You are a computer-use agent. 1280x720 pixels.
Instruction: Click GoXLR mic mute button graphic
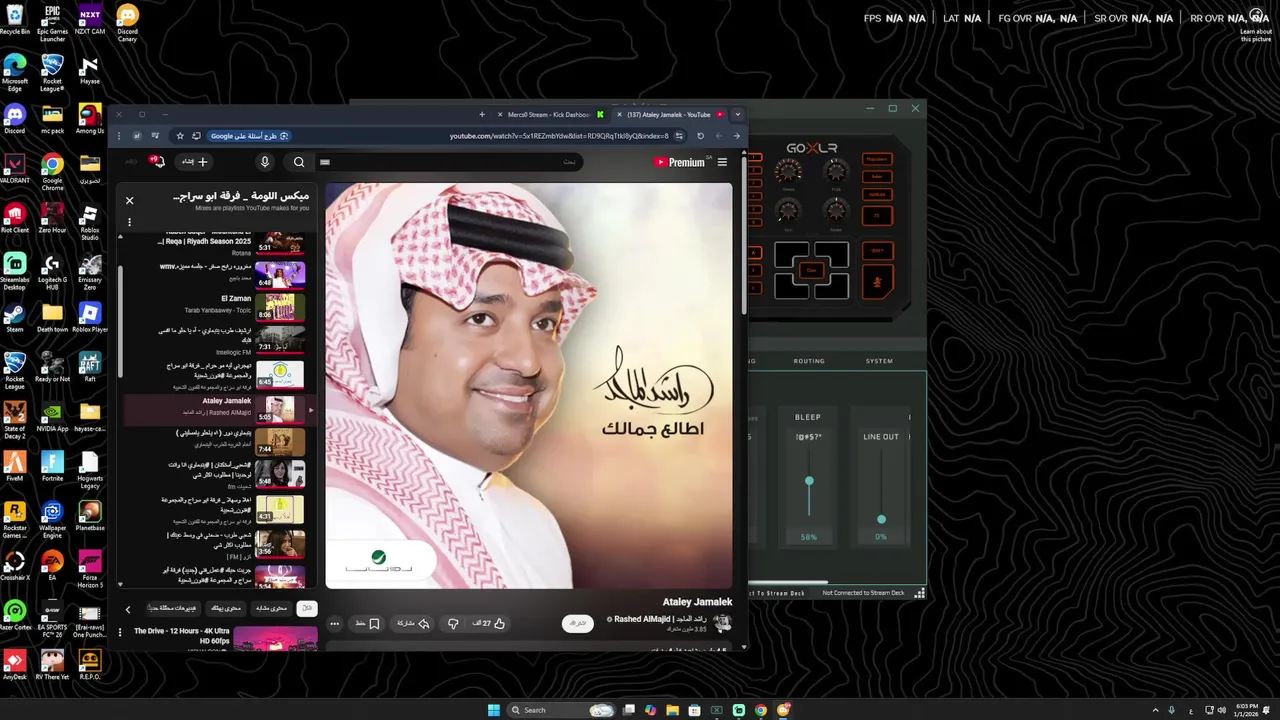pyautogui.click(x=877, y=283)
